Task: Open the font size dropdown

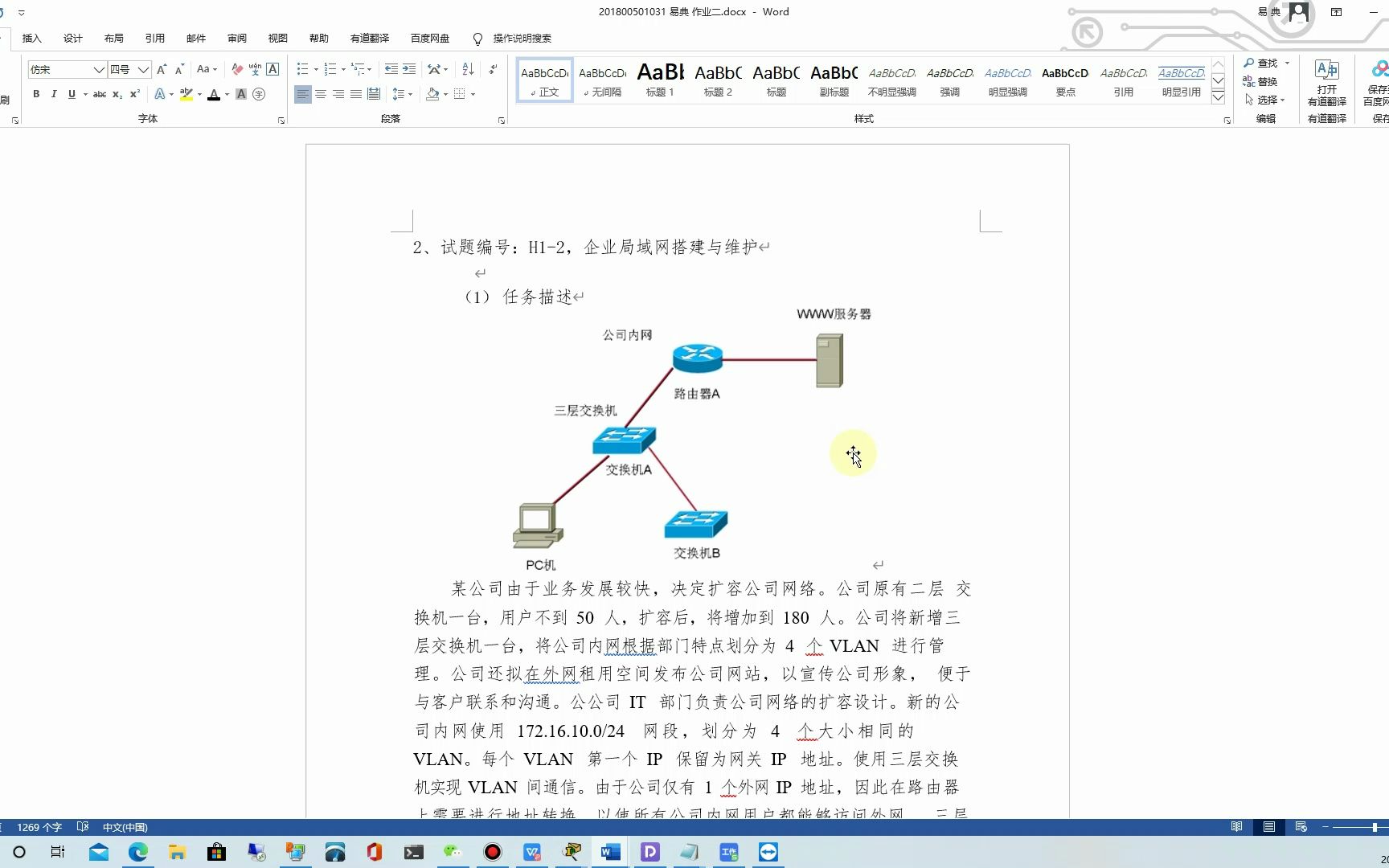Action: pyautogui.click(x=142, y=69)
